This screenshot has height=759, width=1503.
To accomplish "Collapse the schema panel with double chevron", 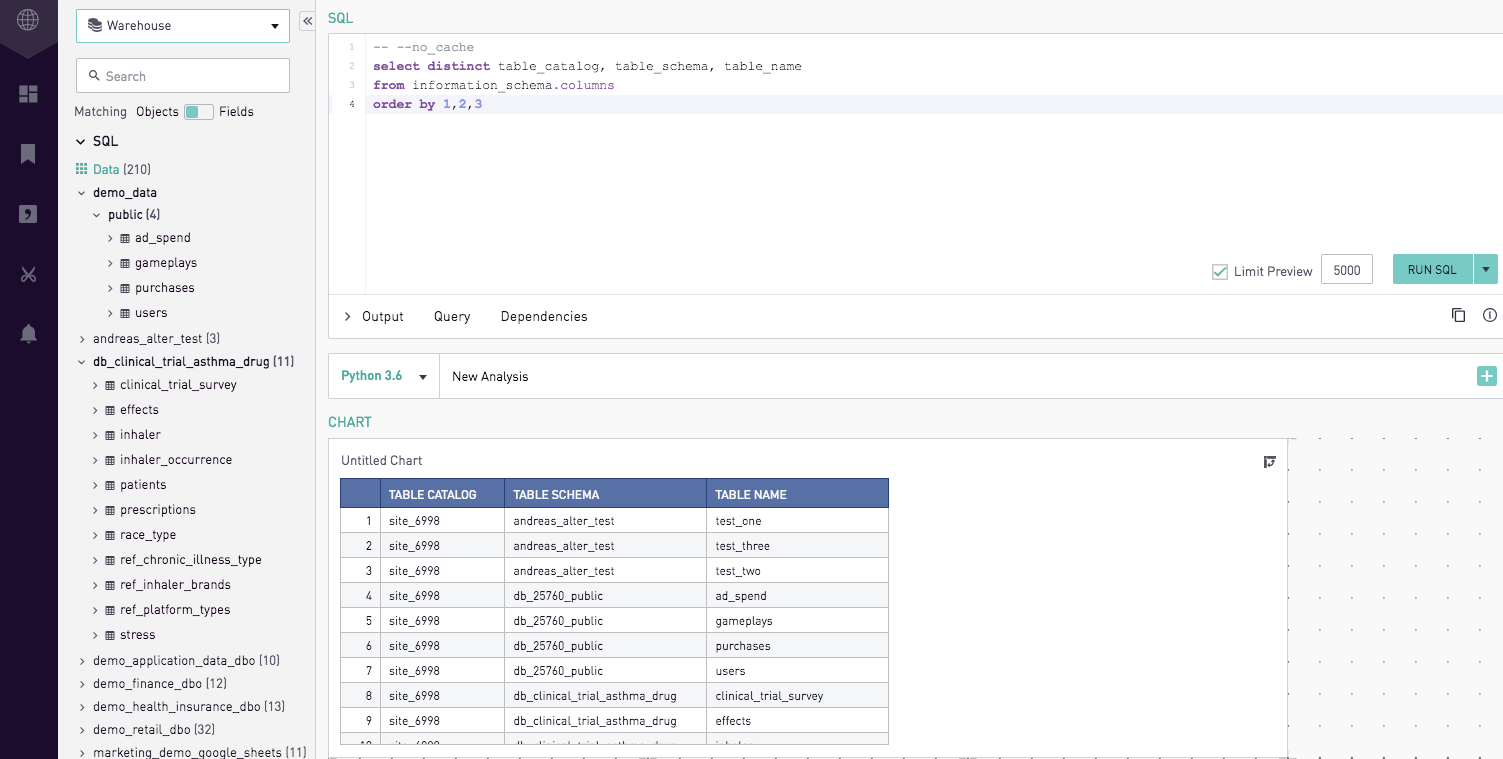I will pos(308,21).
